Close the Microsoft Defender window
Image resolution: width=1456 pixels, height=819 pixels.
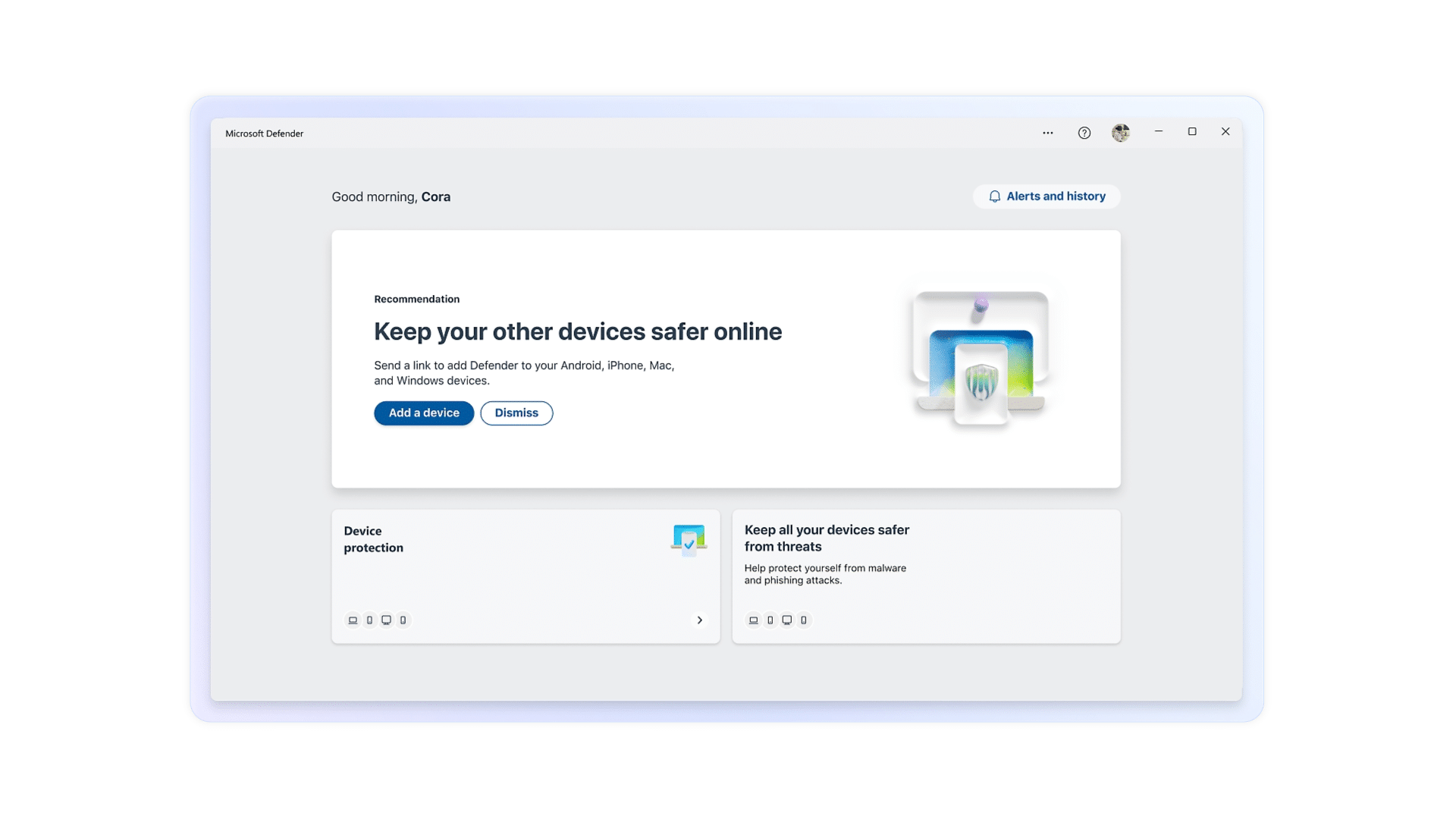tap(1225, 132)
